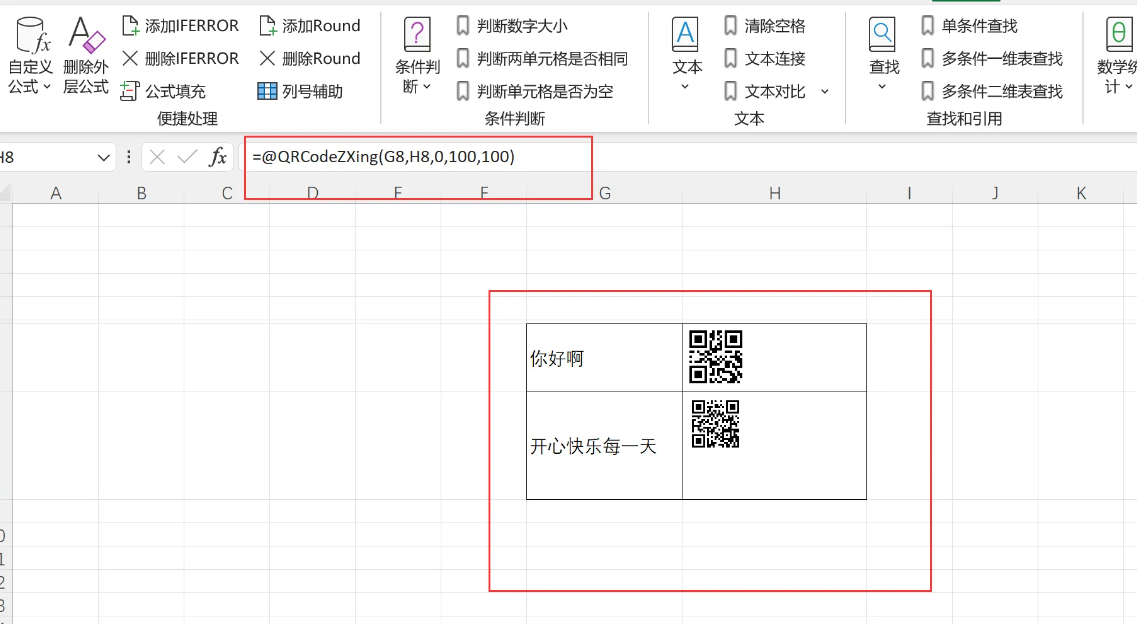Image resolution: width=1137 pixels, height=624 pixels.
Task: Select column A header
Action: coord(56,193)
